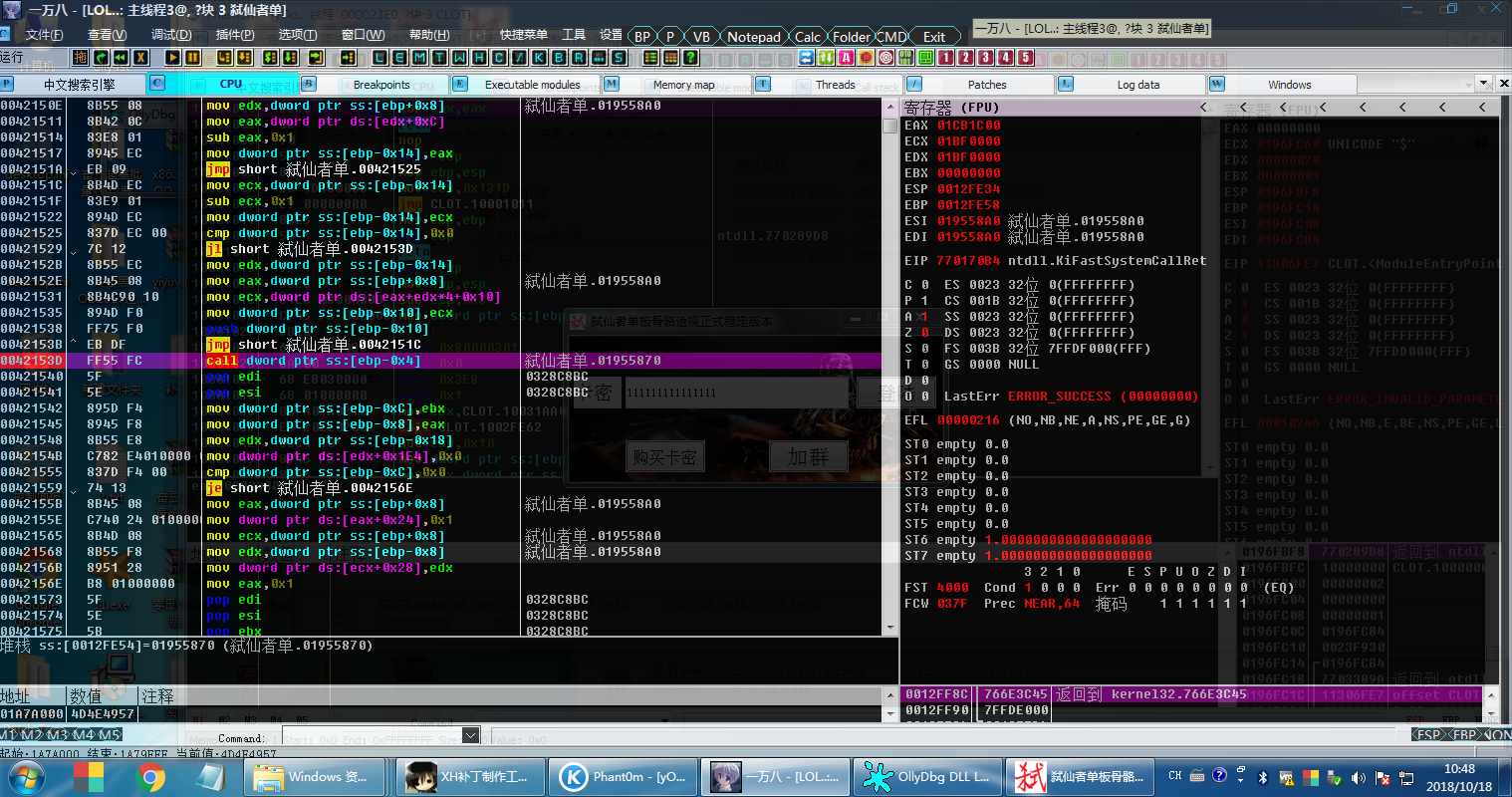
Task: Switch to Phant0m taskbar item
Action: (624, 777)
